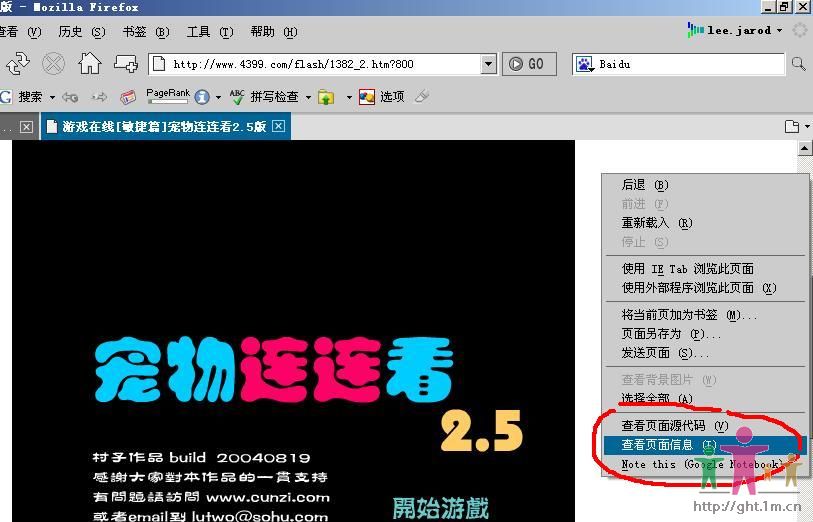
Task: Click the search magnifier icon
Action: [x=798, y=64]
